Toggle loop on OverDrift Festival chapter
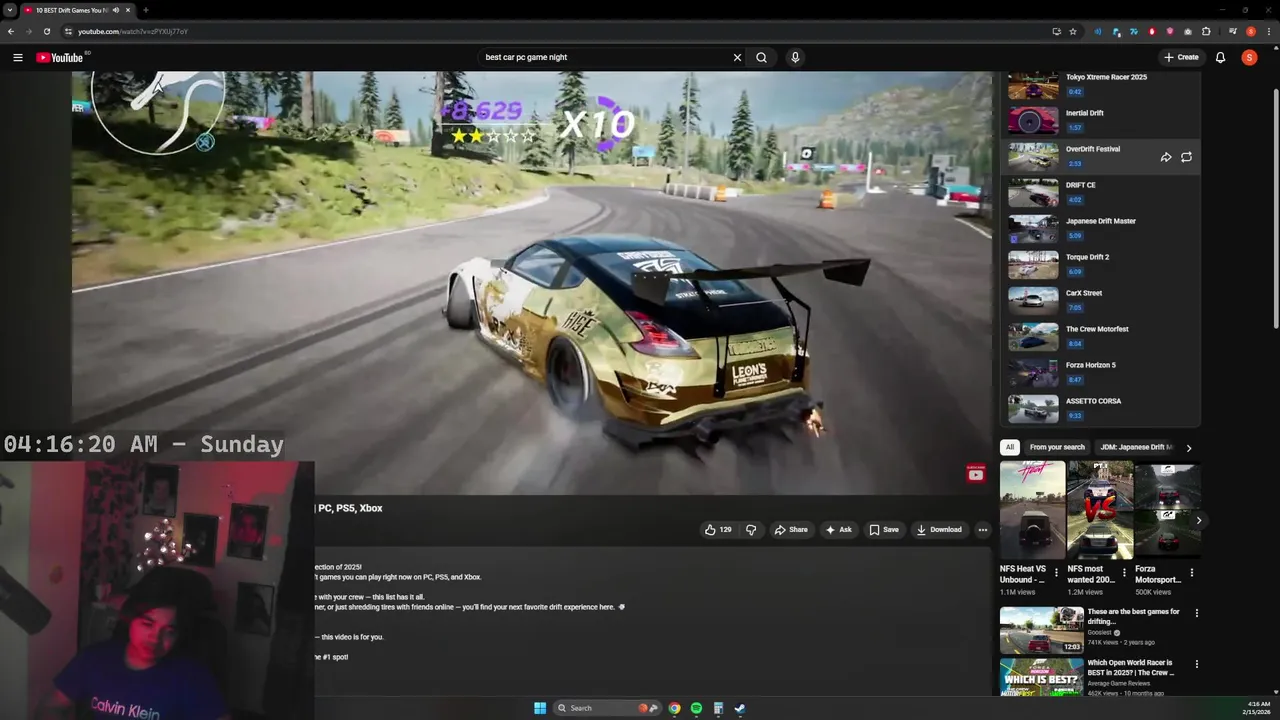This screenshot has height=720, width=1280. click(1186, 157)
